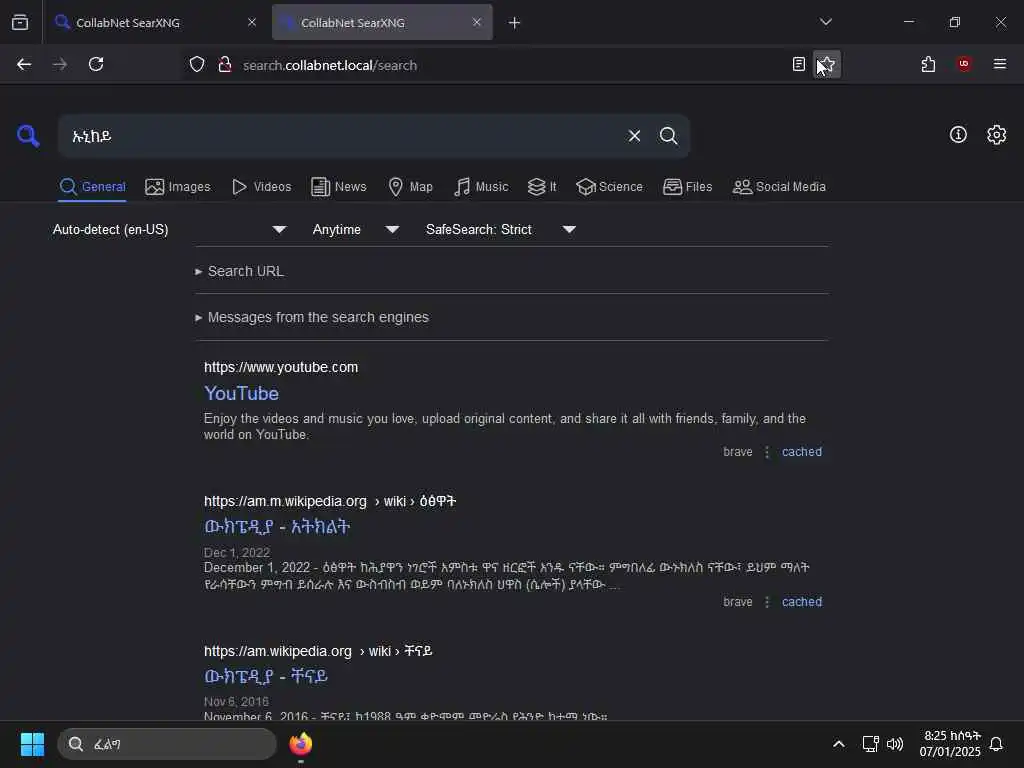Viewport: 1024px width, 768px height.
Task: Toggle Firefox reader view icon
Action: [x=799, y=64]
